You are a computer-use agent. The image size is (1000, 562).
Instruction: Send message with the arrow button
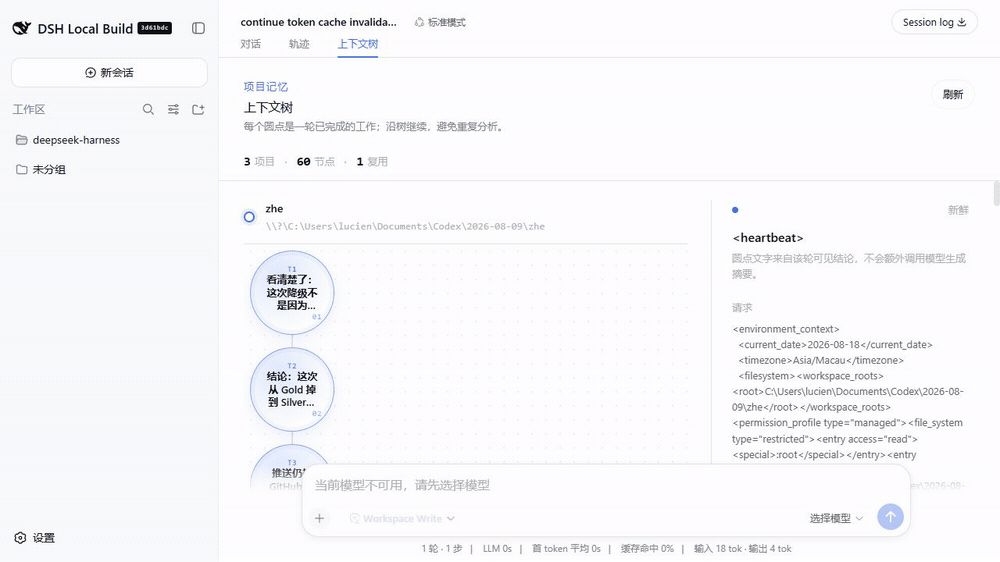coord(890,517)
